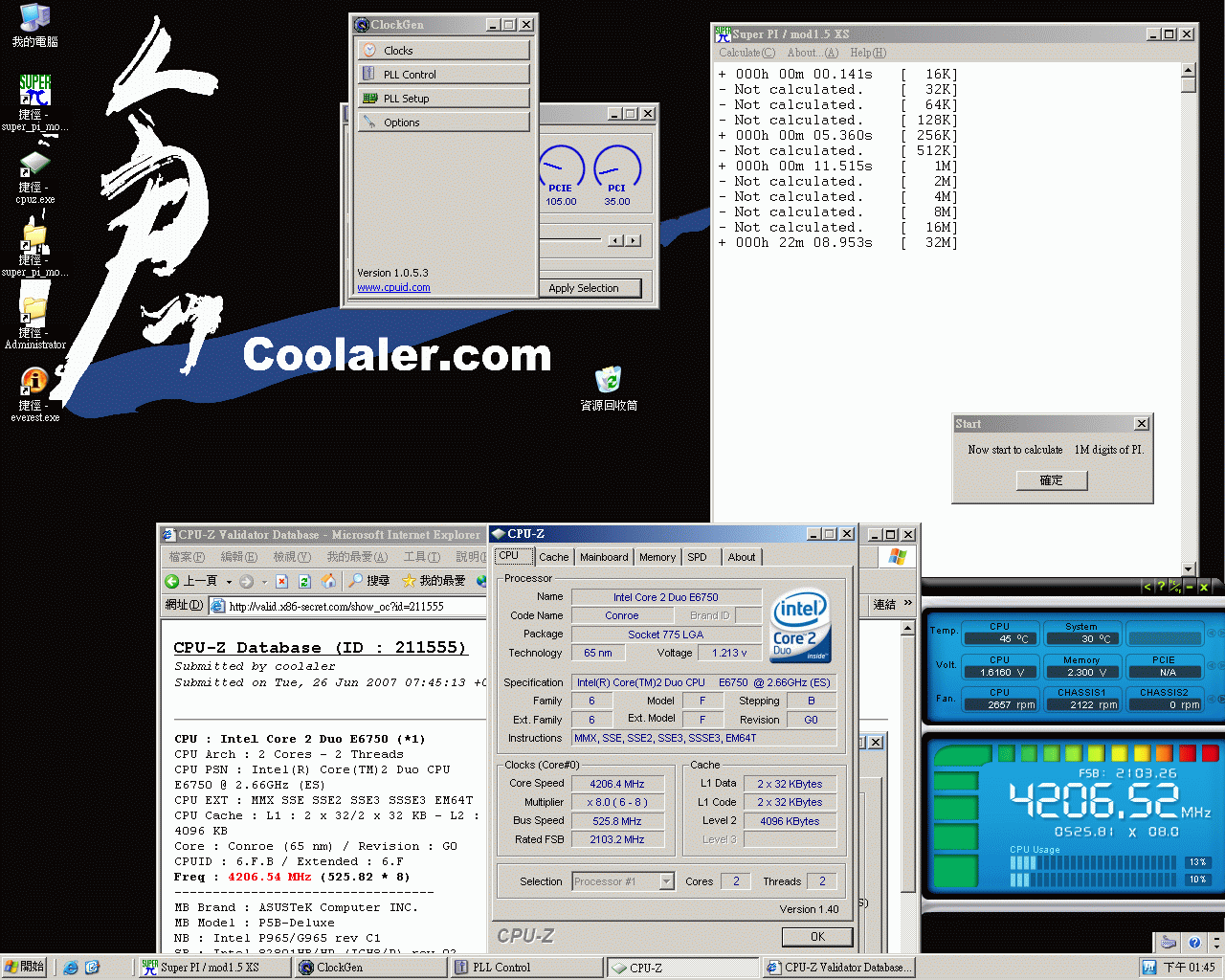The width and height of the screenshot is (1225, 980).
Task: Open the Administrator folder shortcut
Action: click(34, 323)
